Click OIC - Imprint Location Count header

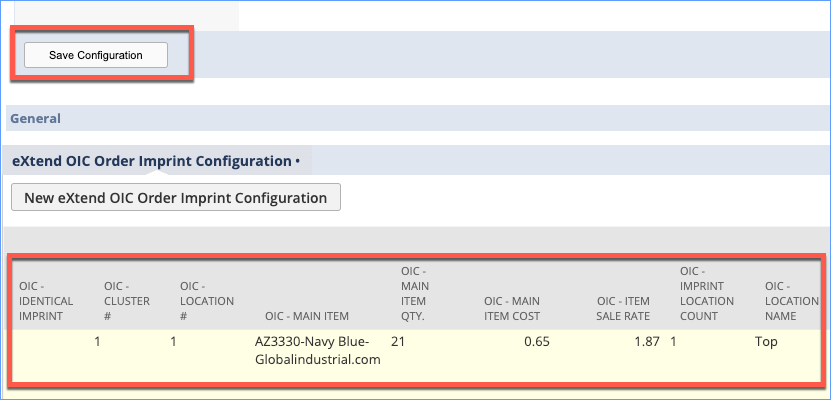707,294
